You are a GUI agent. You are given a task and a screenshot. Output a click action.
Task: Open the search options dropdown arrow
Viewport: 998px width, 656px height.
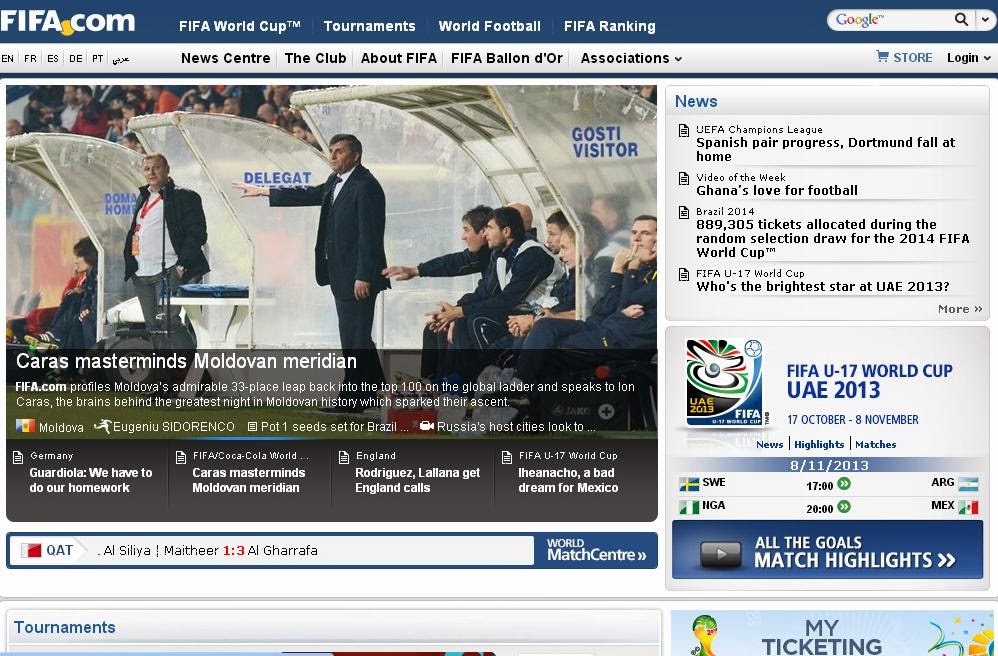pos(985,20)
